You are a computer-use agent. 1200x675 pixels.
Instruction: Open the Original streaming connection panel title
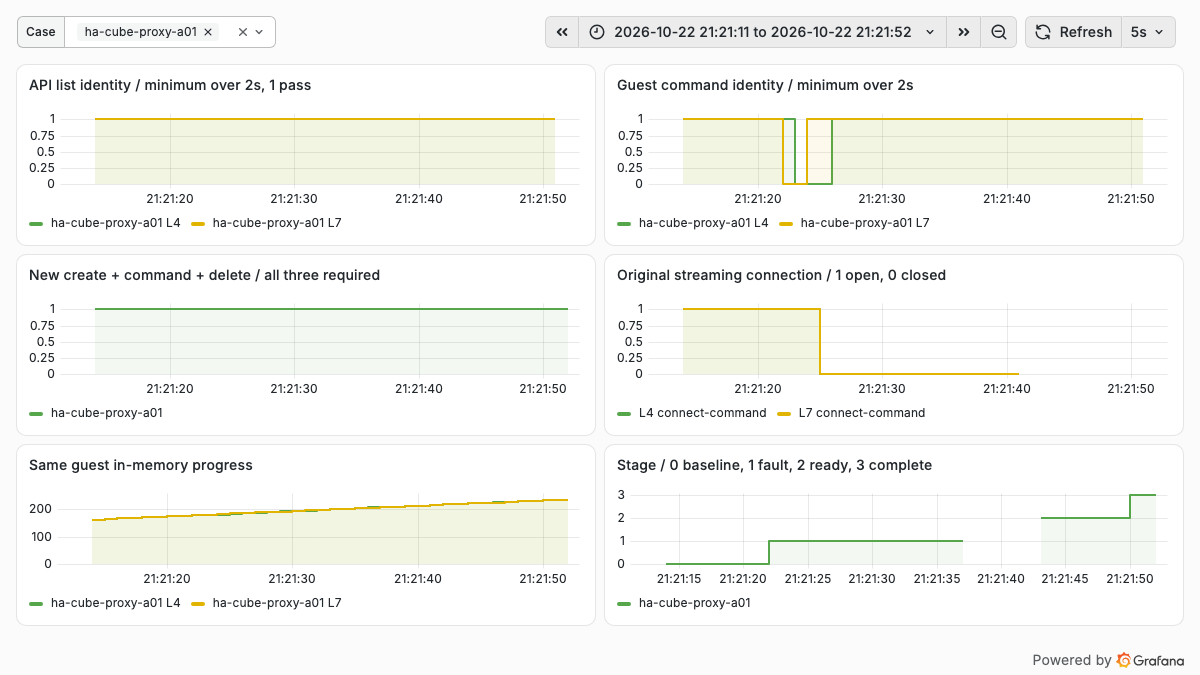[x=781, y=275]
